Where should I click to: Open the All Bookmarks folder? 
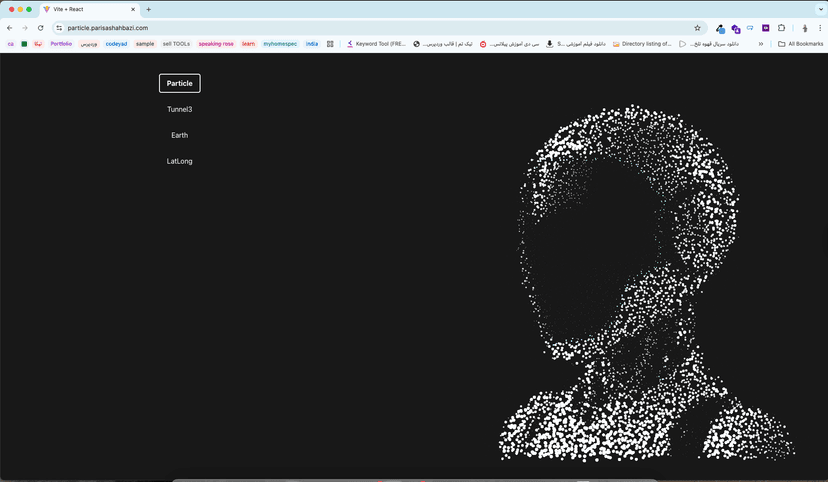pos(801,44)
